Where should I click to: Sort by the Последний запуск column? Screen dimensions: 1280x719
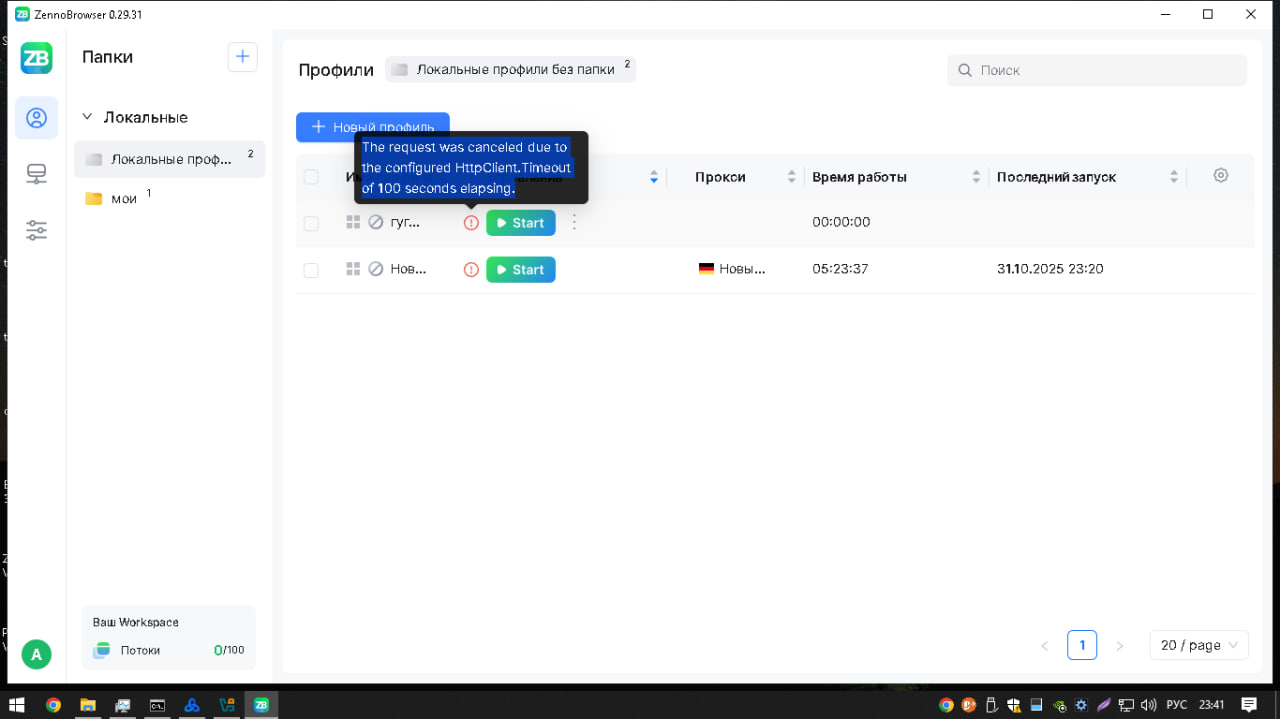point(1174,177)
